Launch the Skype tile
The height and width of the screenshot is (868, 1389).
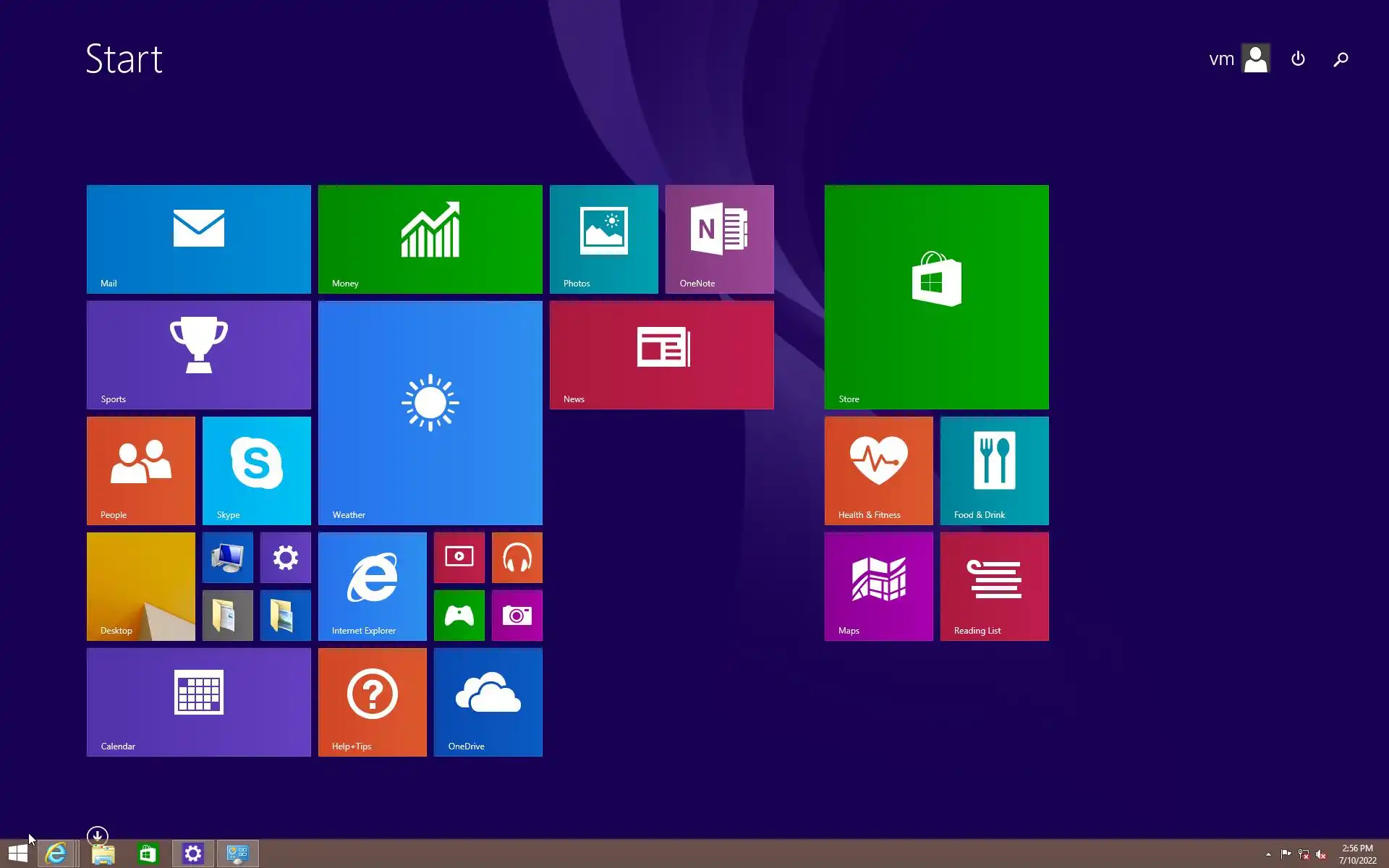(256, 471)
